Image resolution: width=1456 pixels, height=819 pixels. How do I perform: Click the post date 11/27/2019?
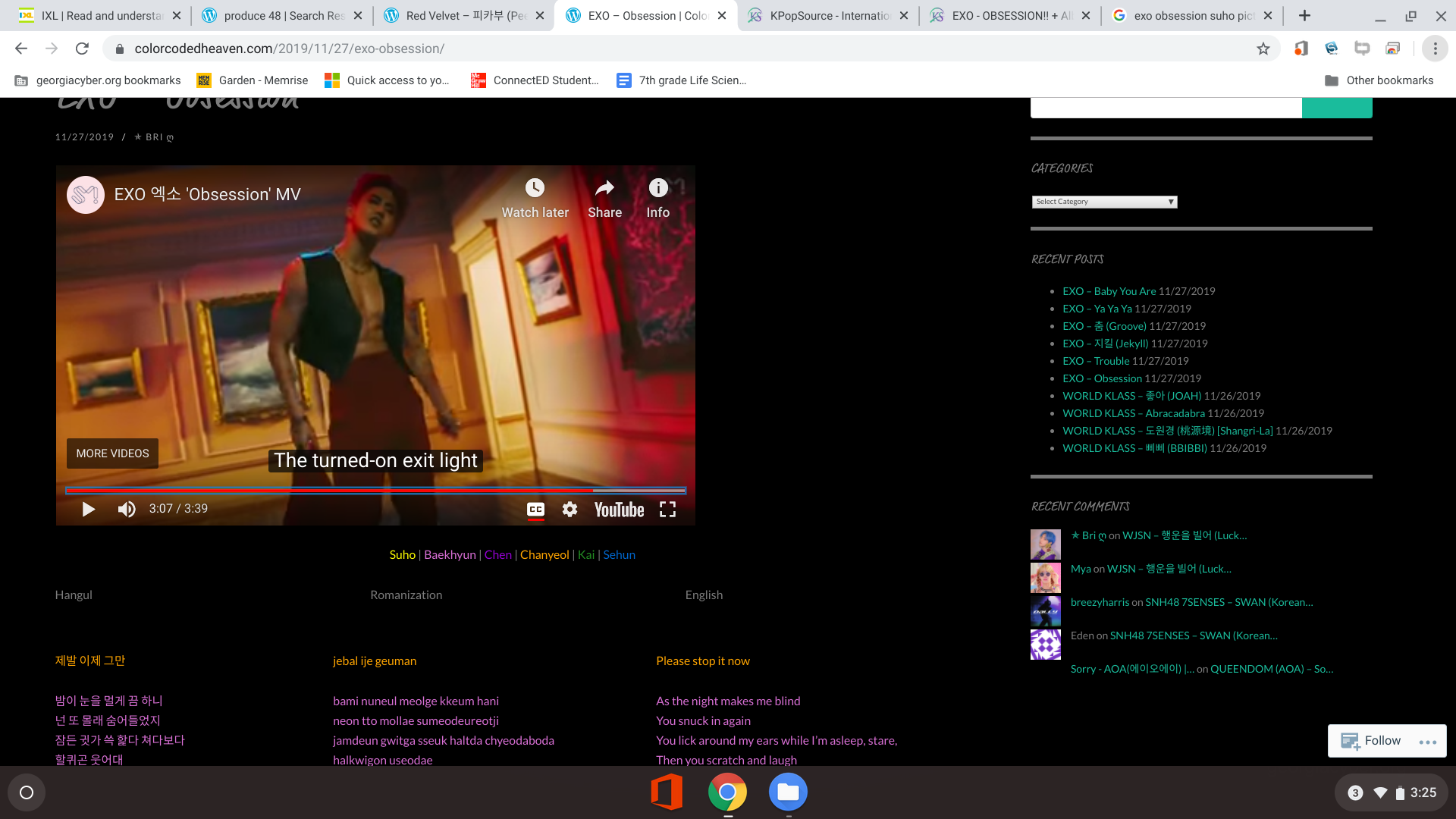(84, 137)
